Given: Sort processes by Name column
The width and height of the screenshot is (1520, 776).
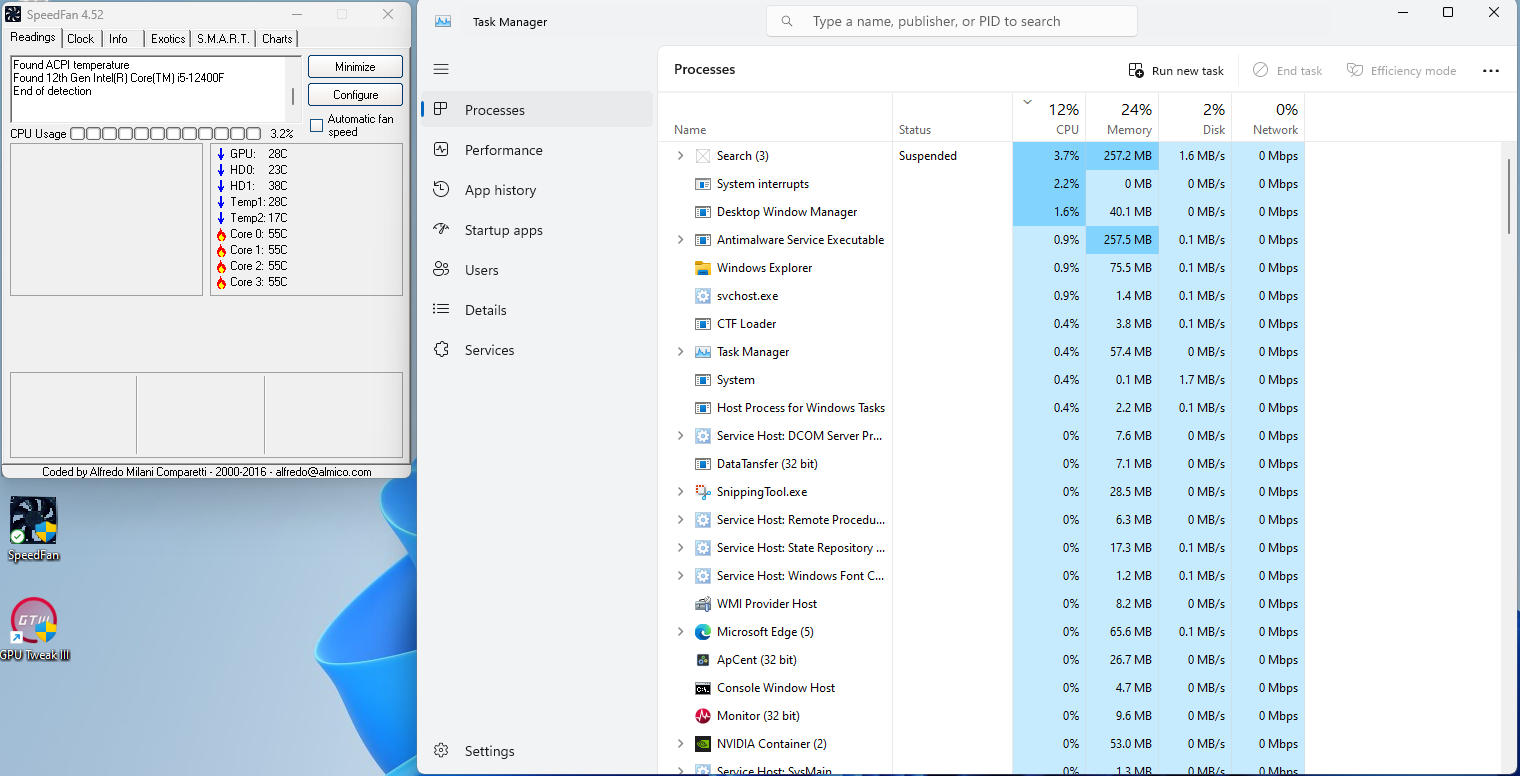Looking at the screenshot, I should tap(775, 117).
